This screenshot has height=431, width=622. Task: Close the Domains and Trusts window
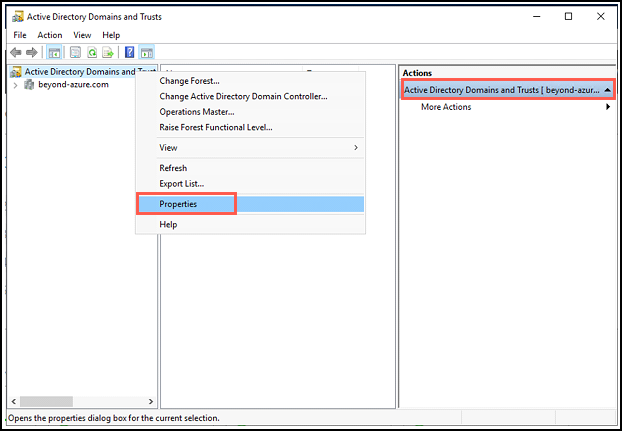tap(601, 17)
